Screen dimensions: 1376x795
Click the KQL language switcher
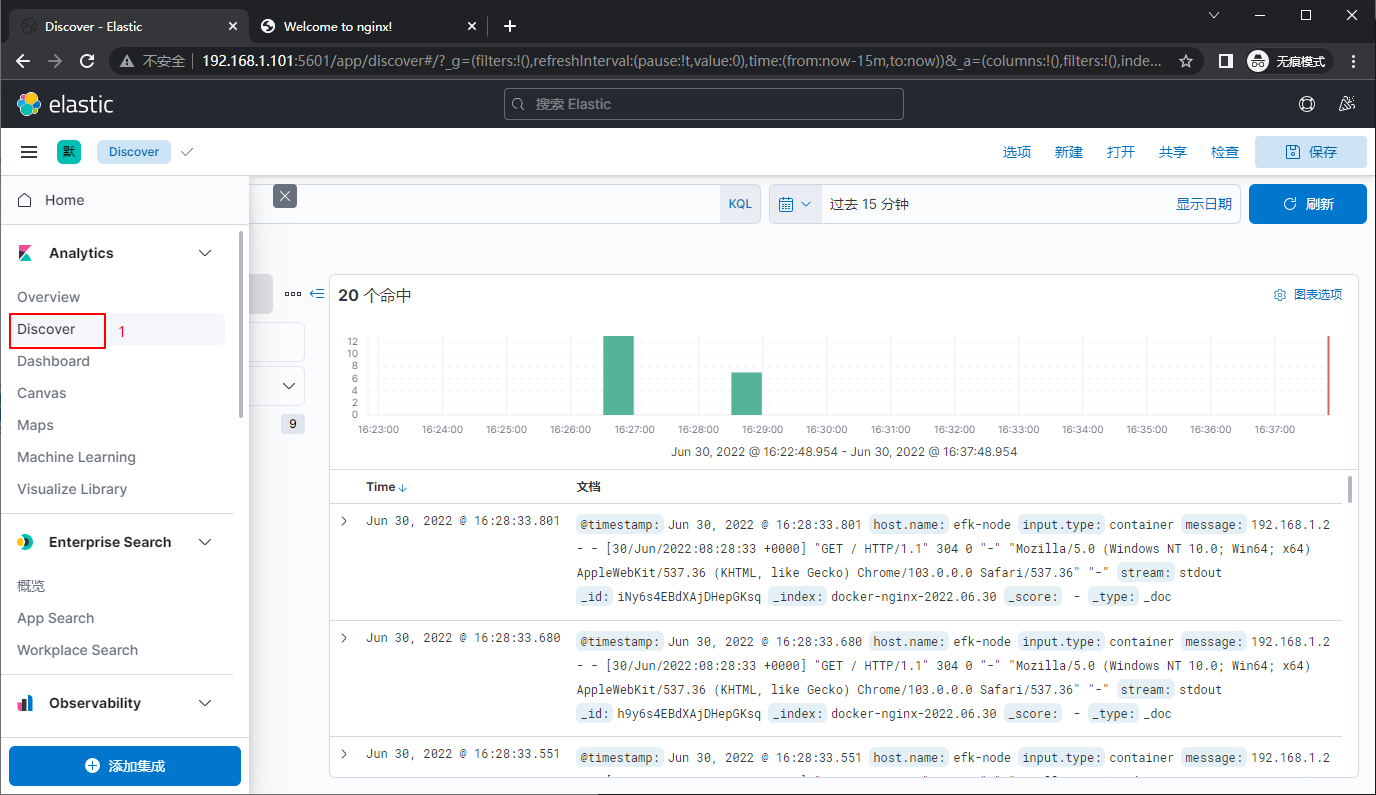click(740, 204)
